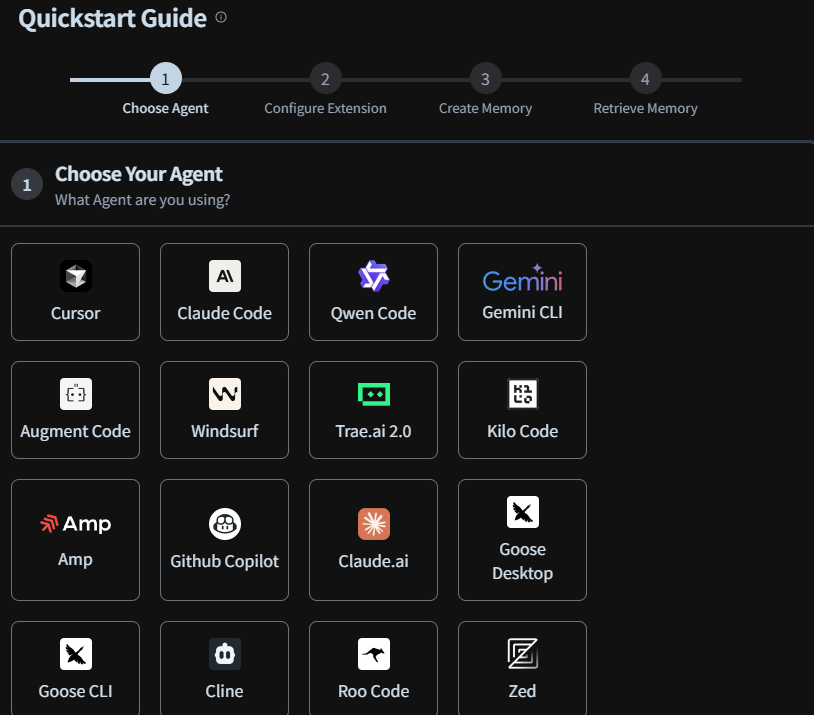Select the Github Copilot icon

[225, 524]
